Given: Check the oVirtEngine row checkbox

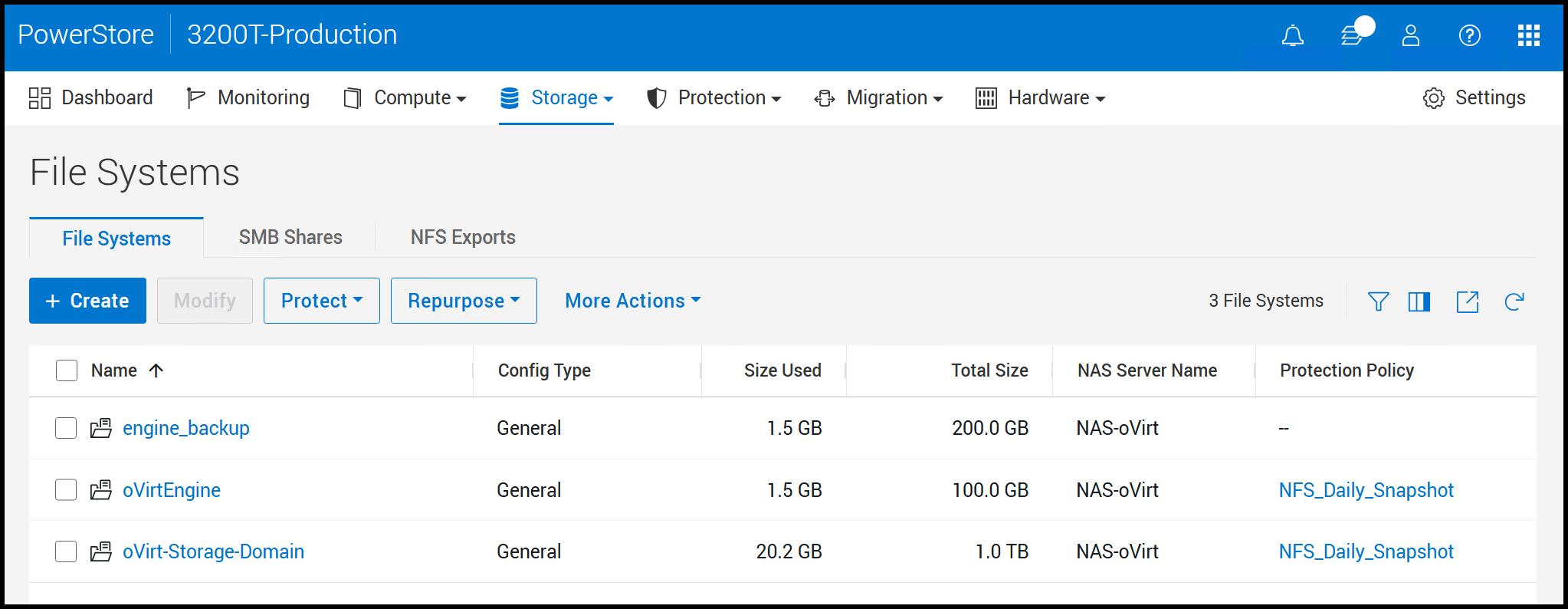Looking at the screenshot, I should (66, 490).
